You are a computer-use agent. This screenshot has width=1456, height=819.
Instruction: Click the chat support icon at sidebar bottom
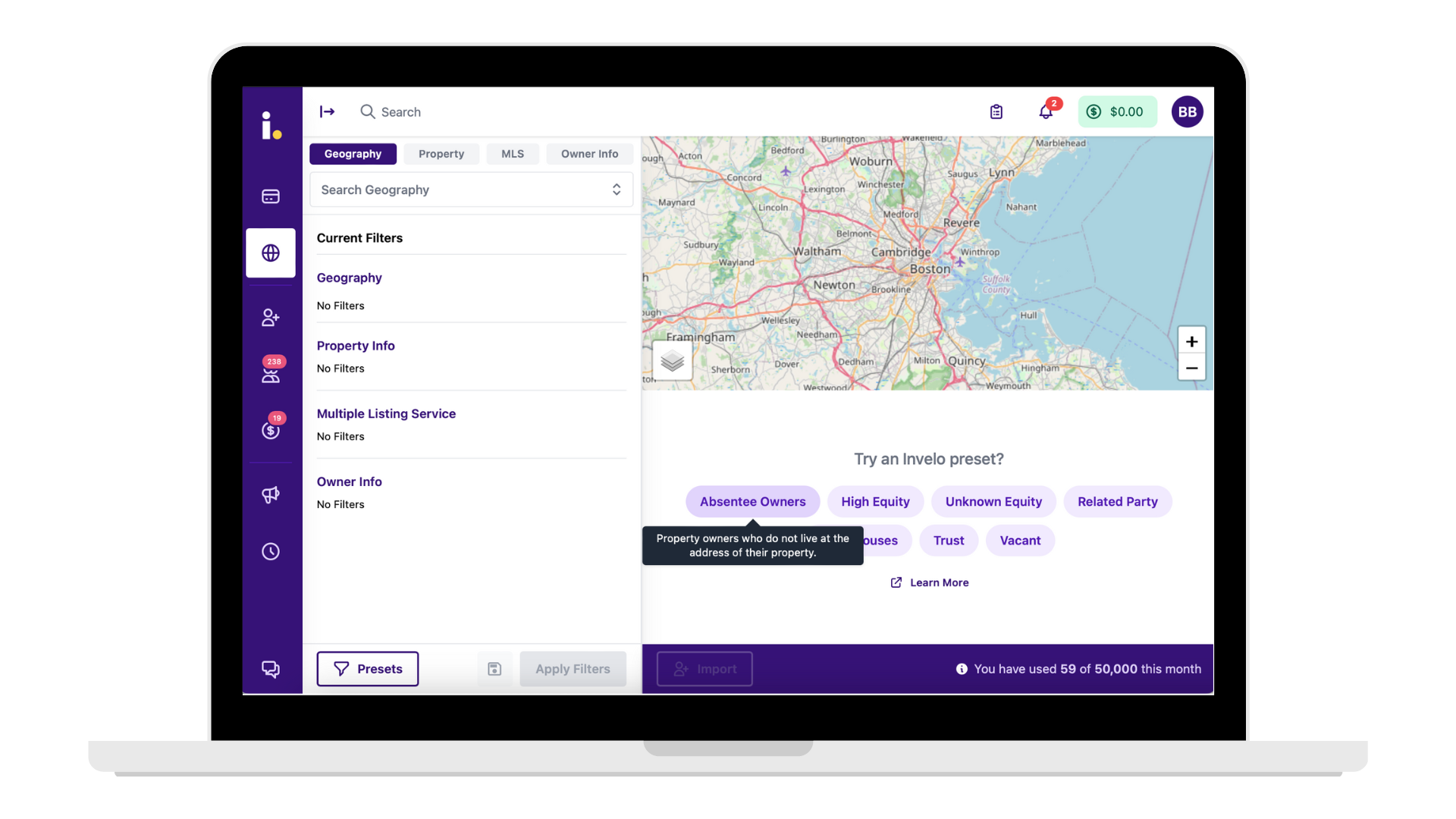271,670
